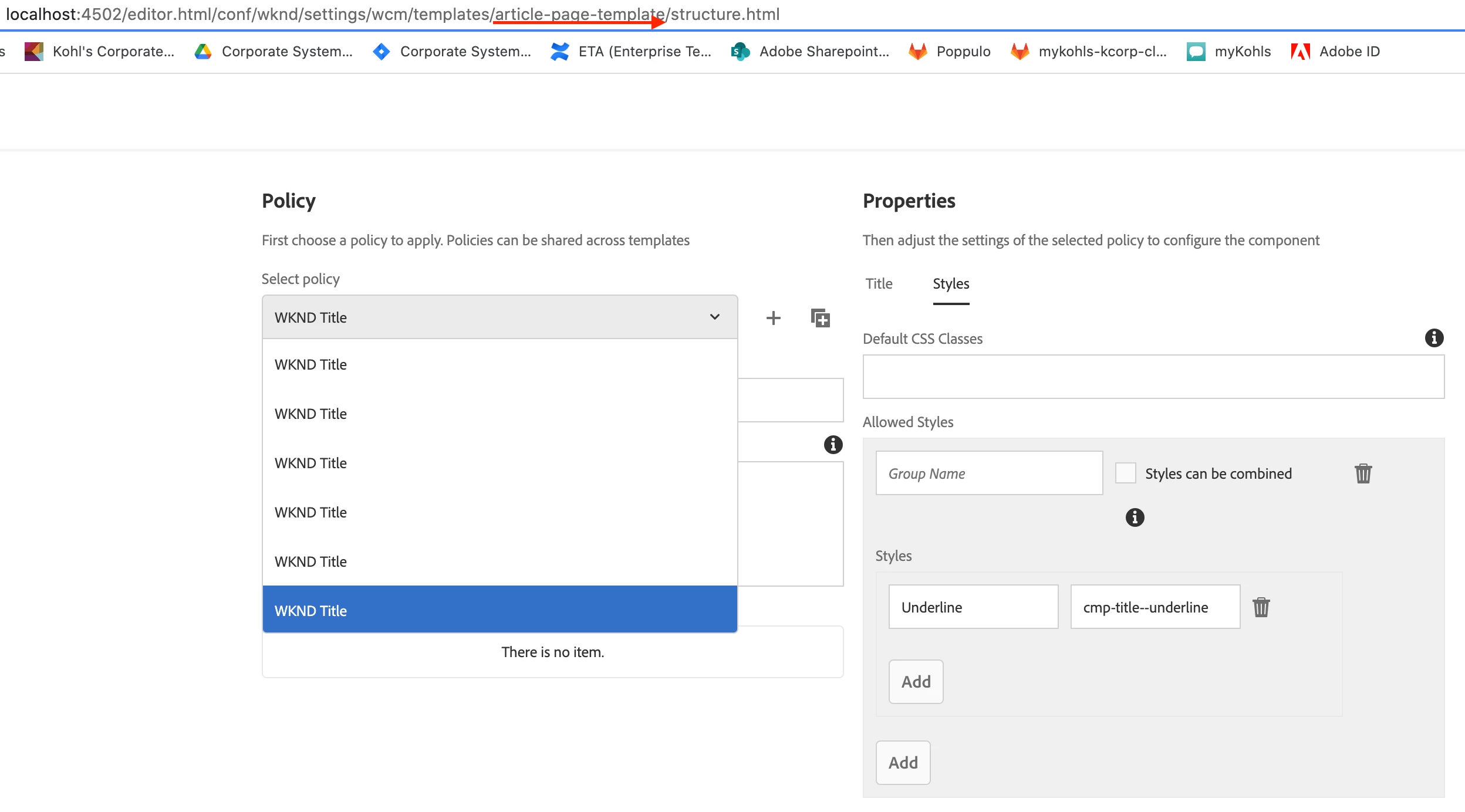The height and width of the screenshot is (812, 1465).
Task: Click info icon below Styles can be combined
Action: pyautogui.click(x=1135, y=517)
